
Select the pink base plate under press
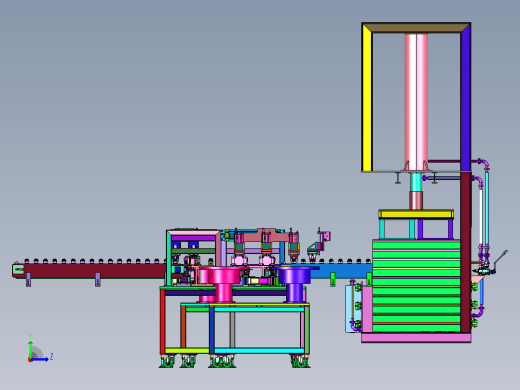tap(416, 338)
